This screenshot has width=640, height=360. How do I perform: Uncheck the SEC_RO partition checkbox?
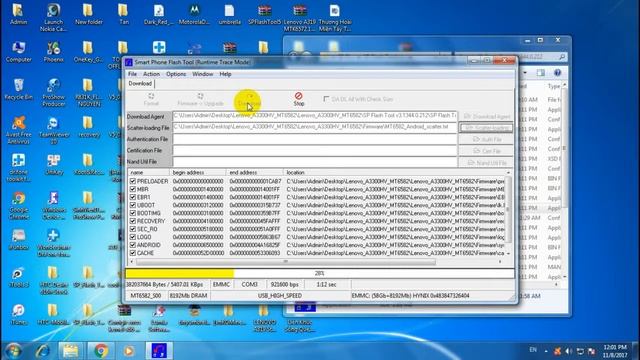tap(133, 229)
